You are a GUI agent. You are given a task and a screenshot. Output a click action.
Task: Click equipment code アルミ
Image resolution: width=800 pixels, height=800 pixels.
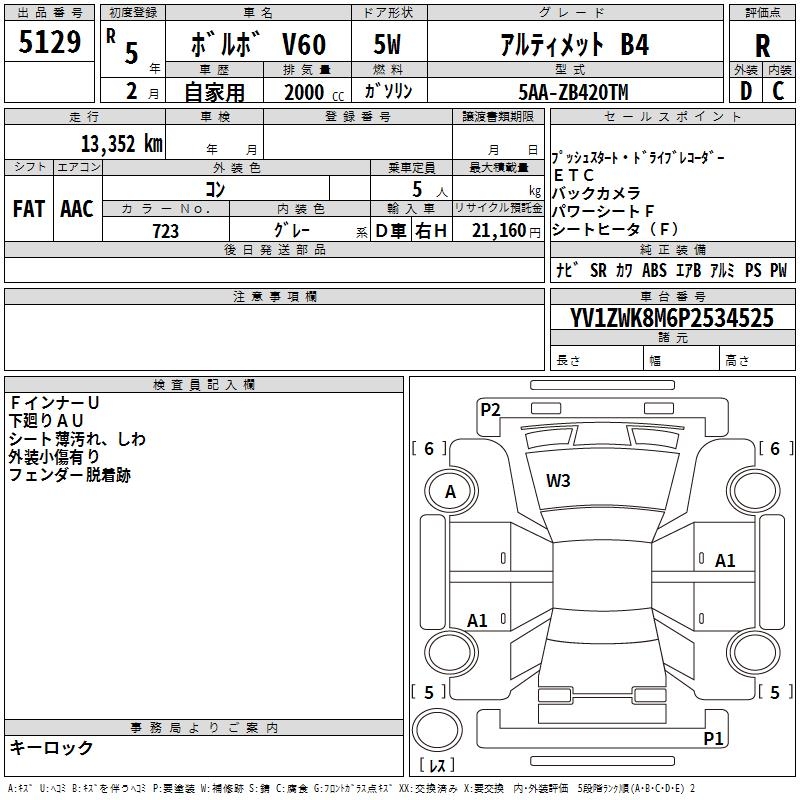click(x=722, y=270)
